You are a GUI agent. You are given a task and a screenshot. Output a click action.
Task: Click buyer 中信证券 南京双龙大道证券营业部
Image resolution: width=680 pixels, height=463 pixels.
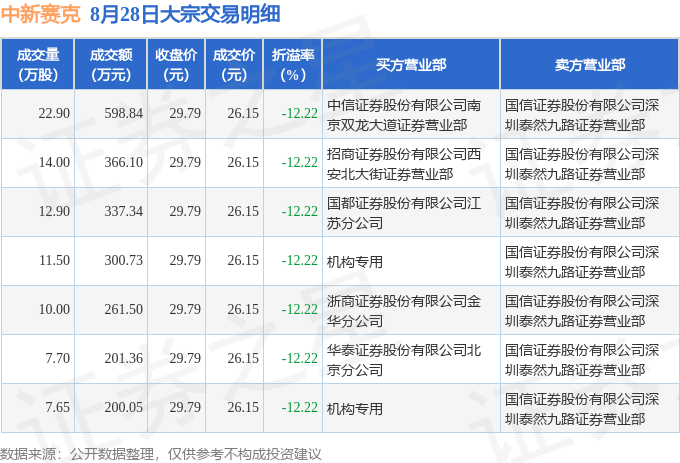click(404, 115)
